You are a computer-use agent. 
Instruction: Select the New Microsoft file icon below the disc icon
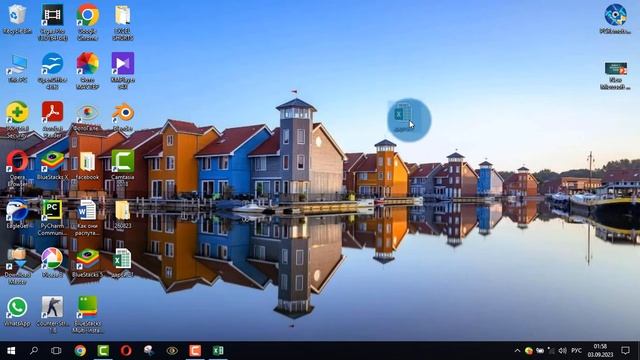click(x=616, y=75)
